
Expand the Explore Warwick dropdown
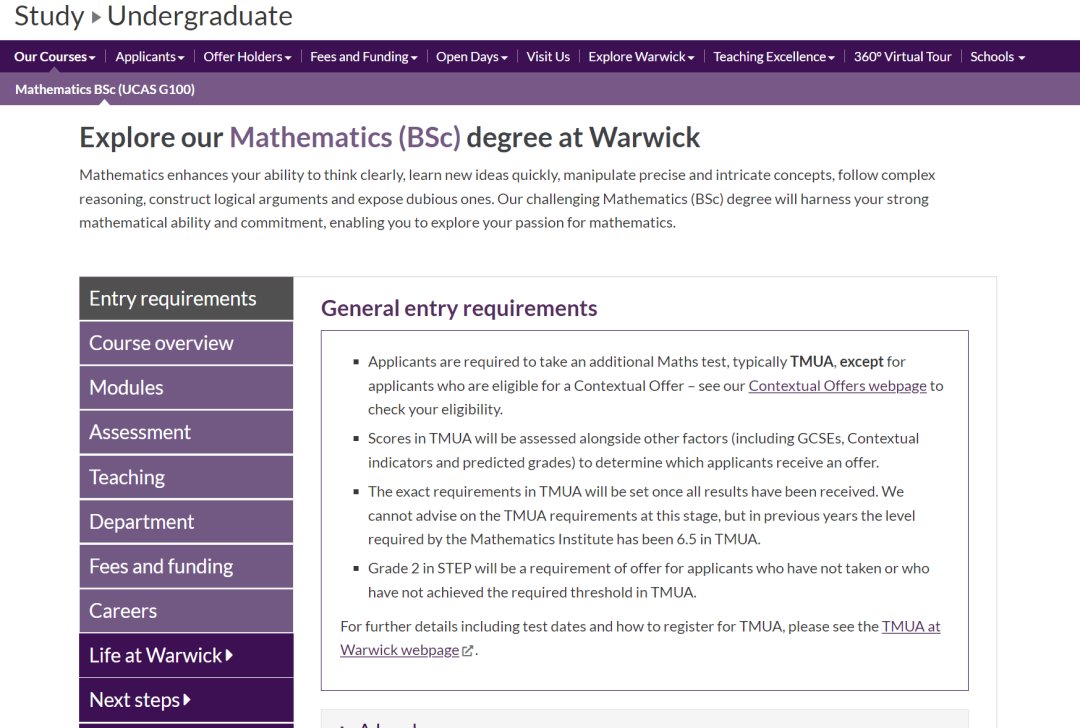[641, 57]
